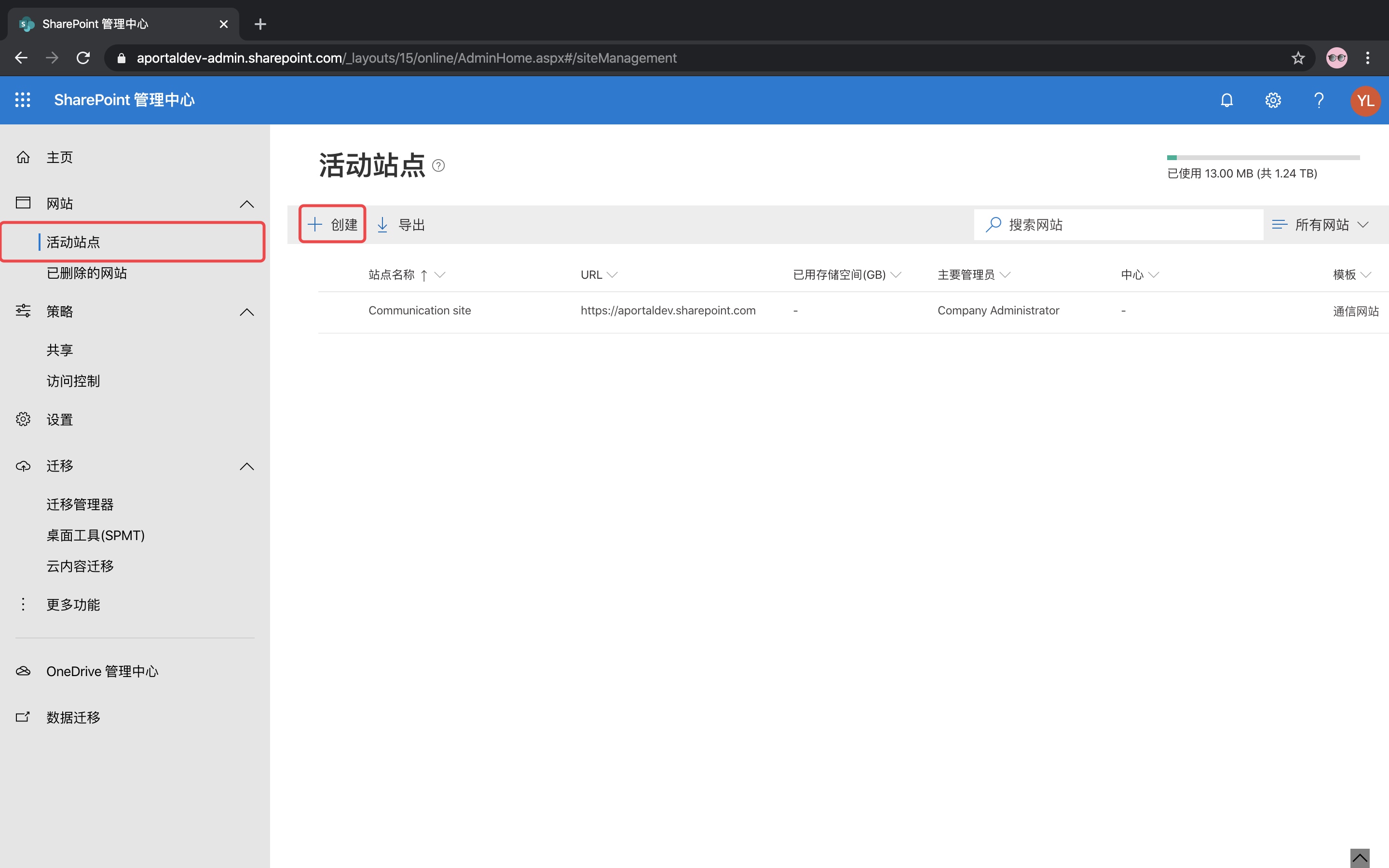Click the search magnifier icon
1389x868 pixels.
click(993, 224)
